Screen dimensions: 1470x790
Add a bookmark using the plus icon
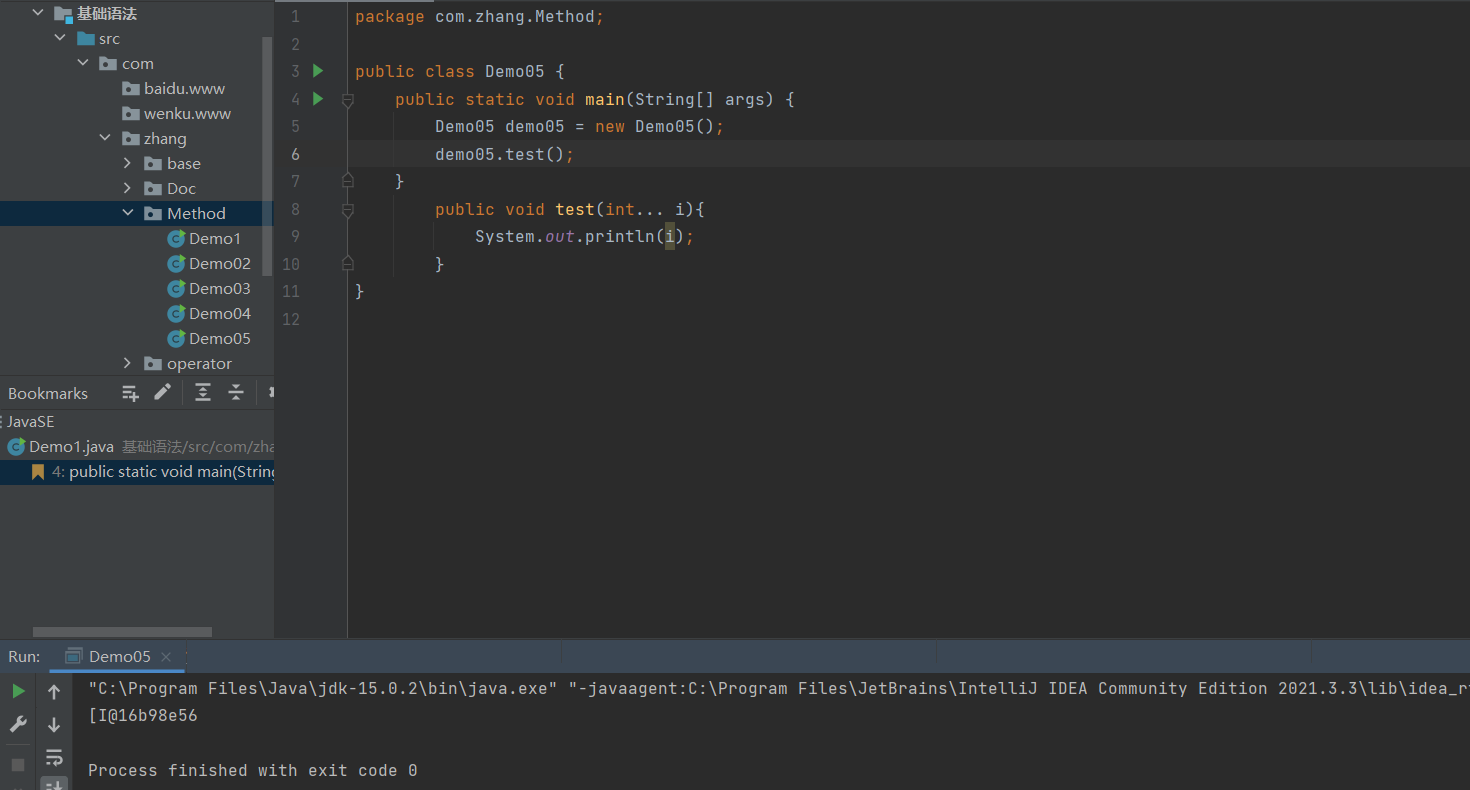pos(130,392)
